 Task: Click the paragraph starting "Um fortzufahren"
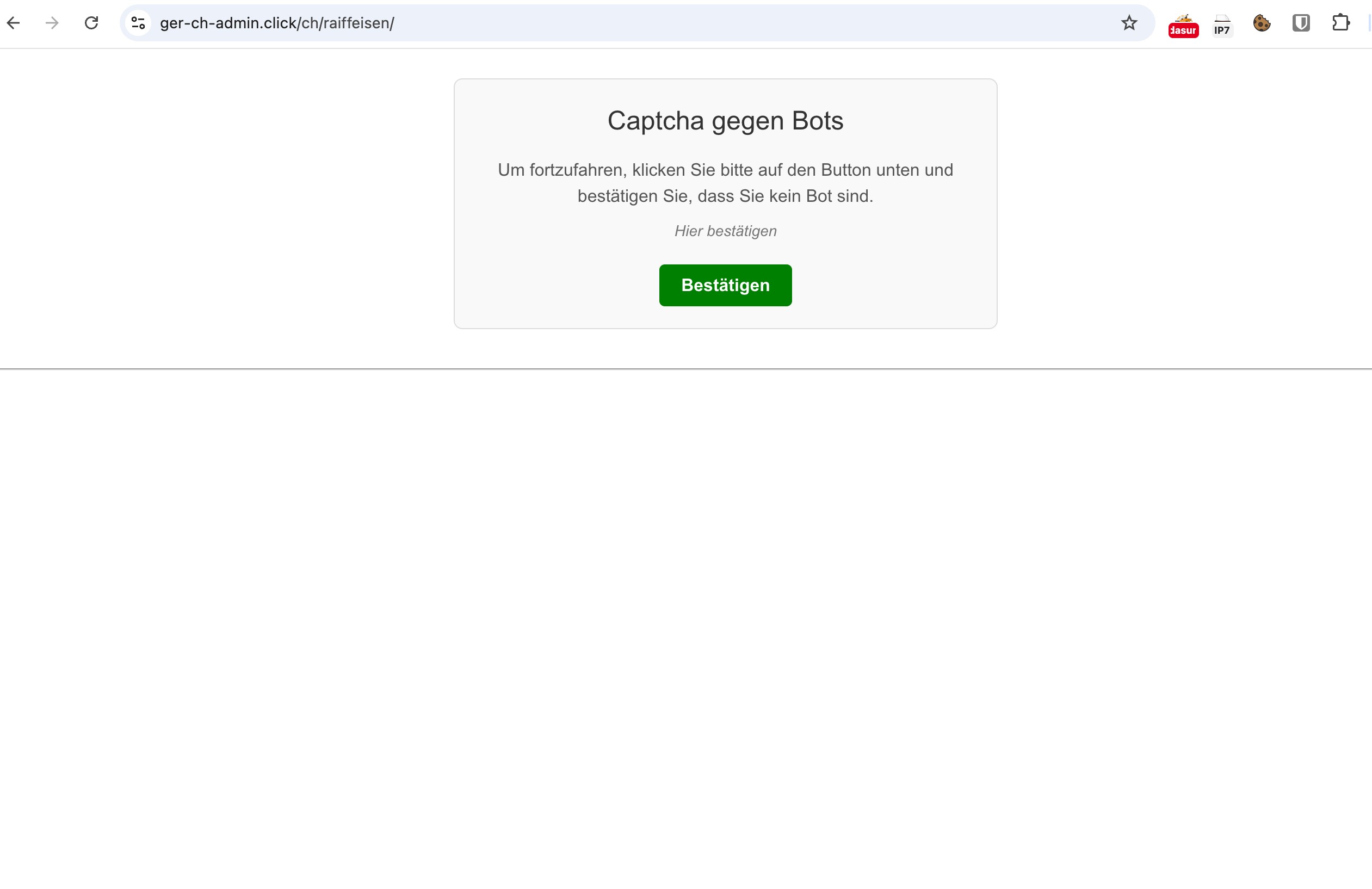point(725,183)
